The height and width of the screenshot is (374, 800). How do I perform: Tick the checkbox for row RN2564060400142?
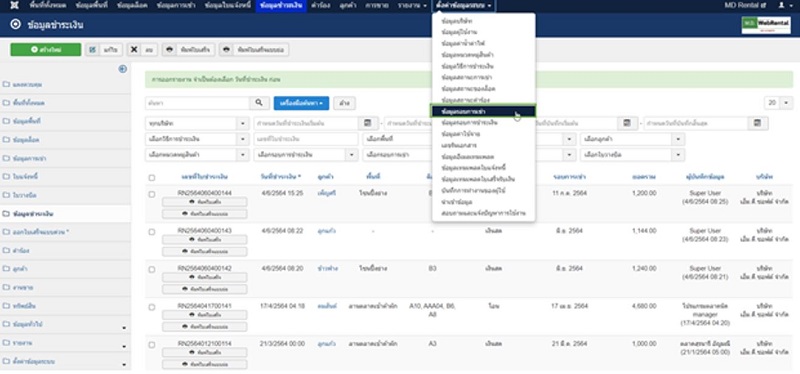click(x=152, y=269)
